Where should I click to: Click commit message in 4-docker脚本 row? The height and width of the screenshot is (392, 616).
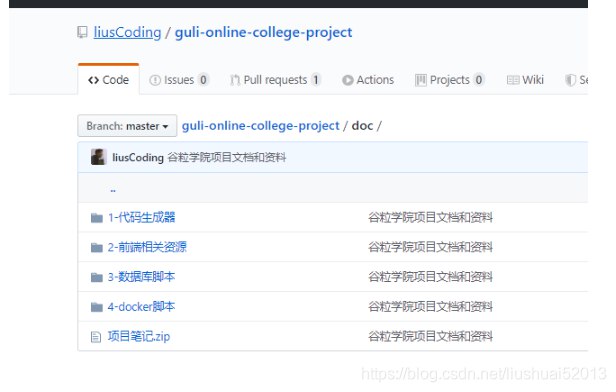[430, 307]
